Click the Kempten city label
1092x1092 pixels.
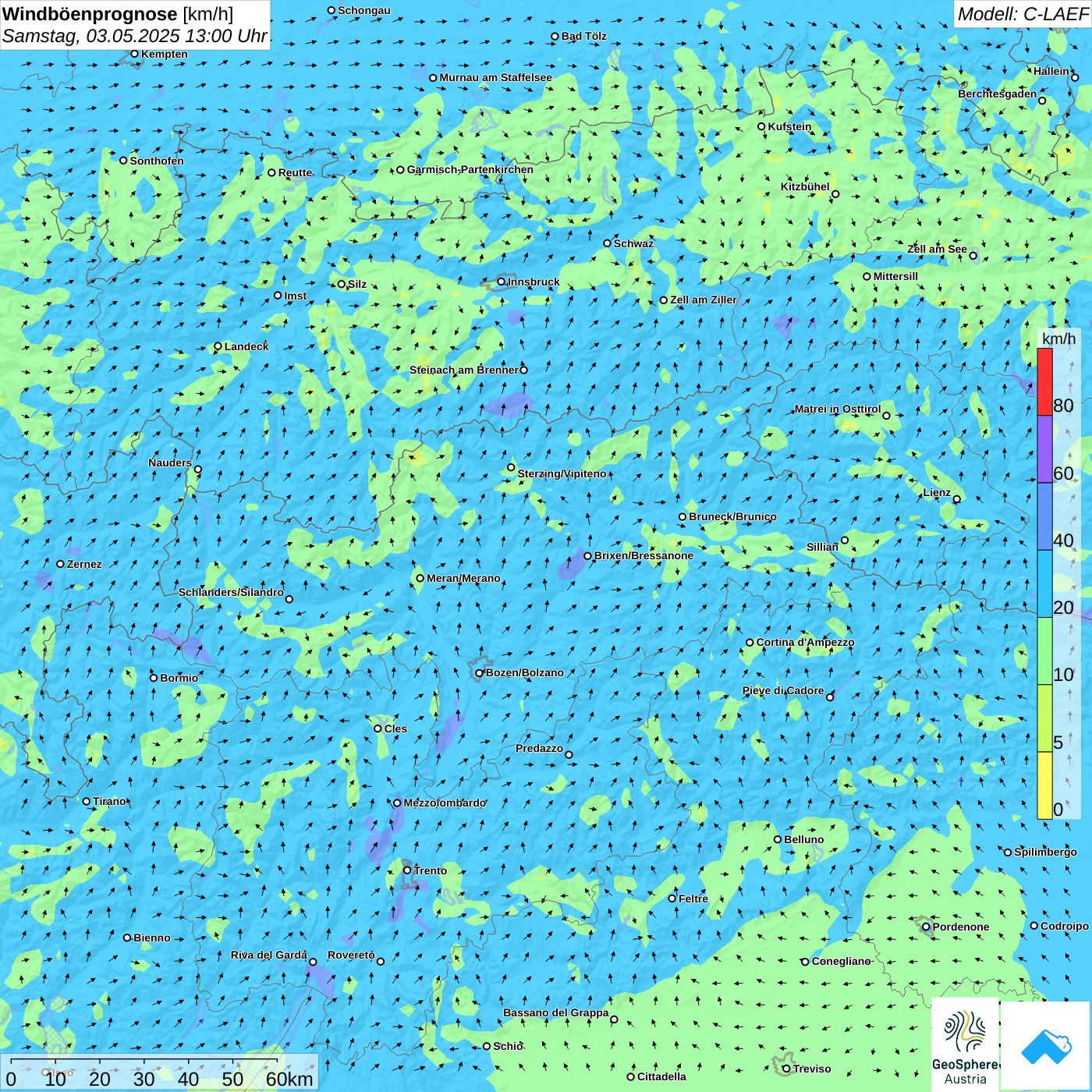[x=164, y=54]
